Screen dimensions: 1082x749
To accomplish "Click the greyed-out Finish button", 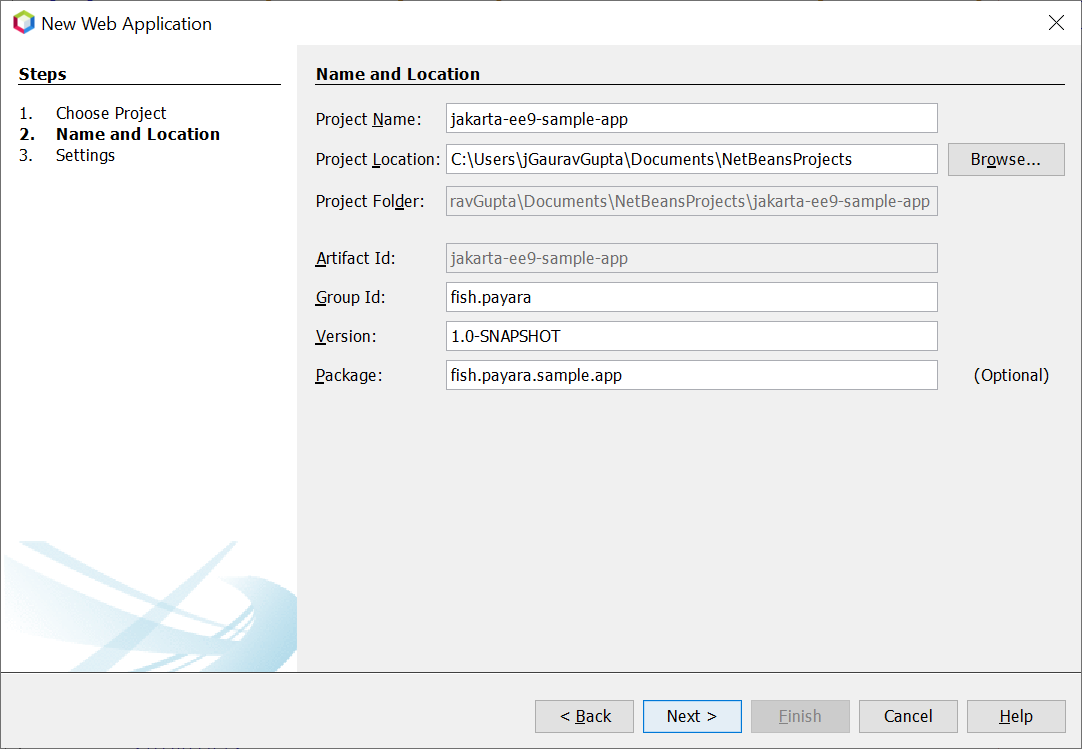I will (x=800, y=716).
